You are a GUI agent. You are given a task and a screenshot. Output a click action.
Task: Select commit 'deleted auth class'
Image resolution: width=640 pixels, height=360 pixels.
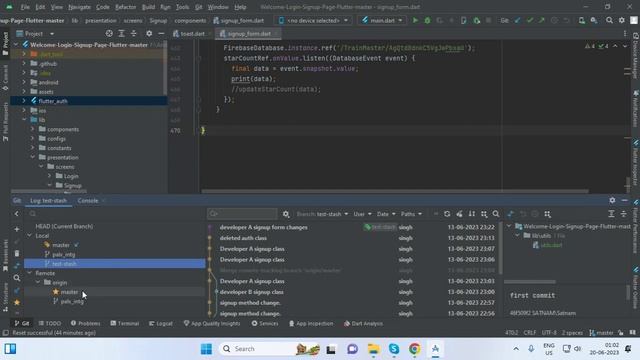point(243,238)
